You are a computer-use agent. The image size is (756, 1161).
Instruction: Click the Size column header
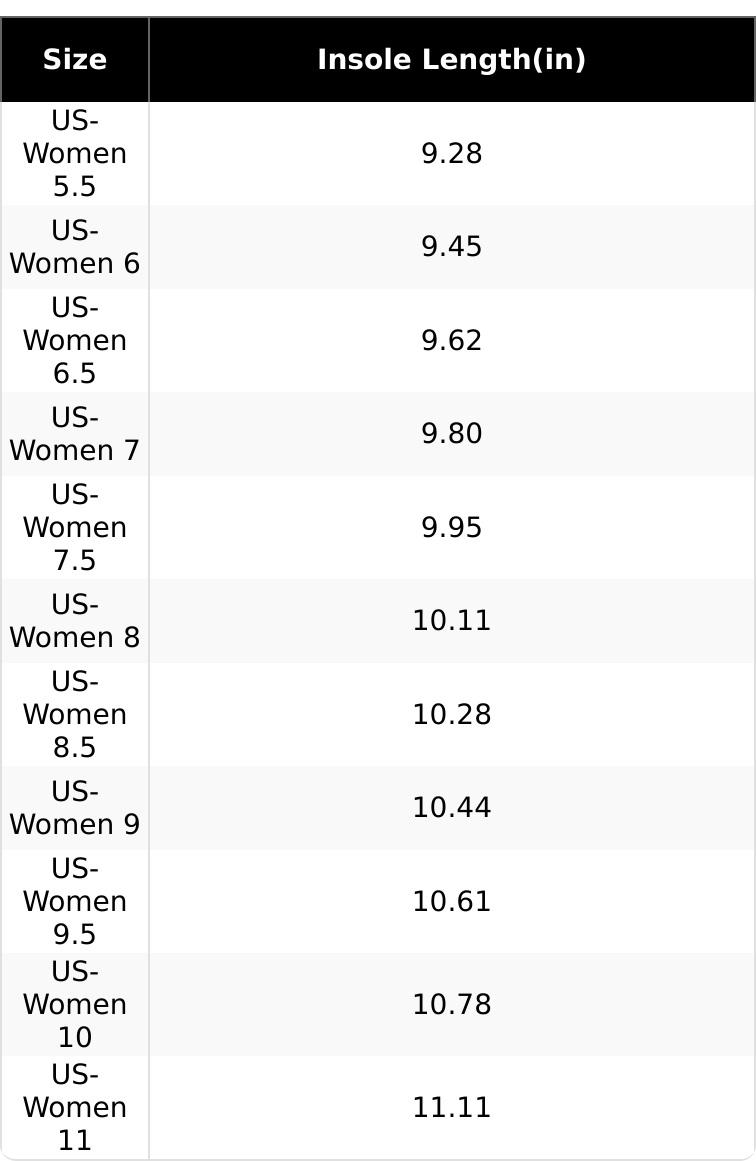click(75, 60)
